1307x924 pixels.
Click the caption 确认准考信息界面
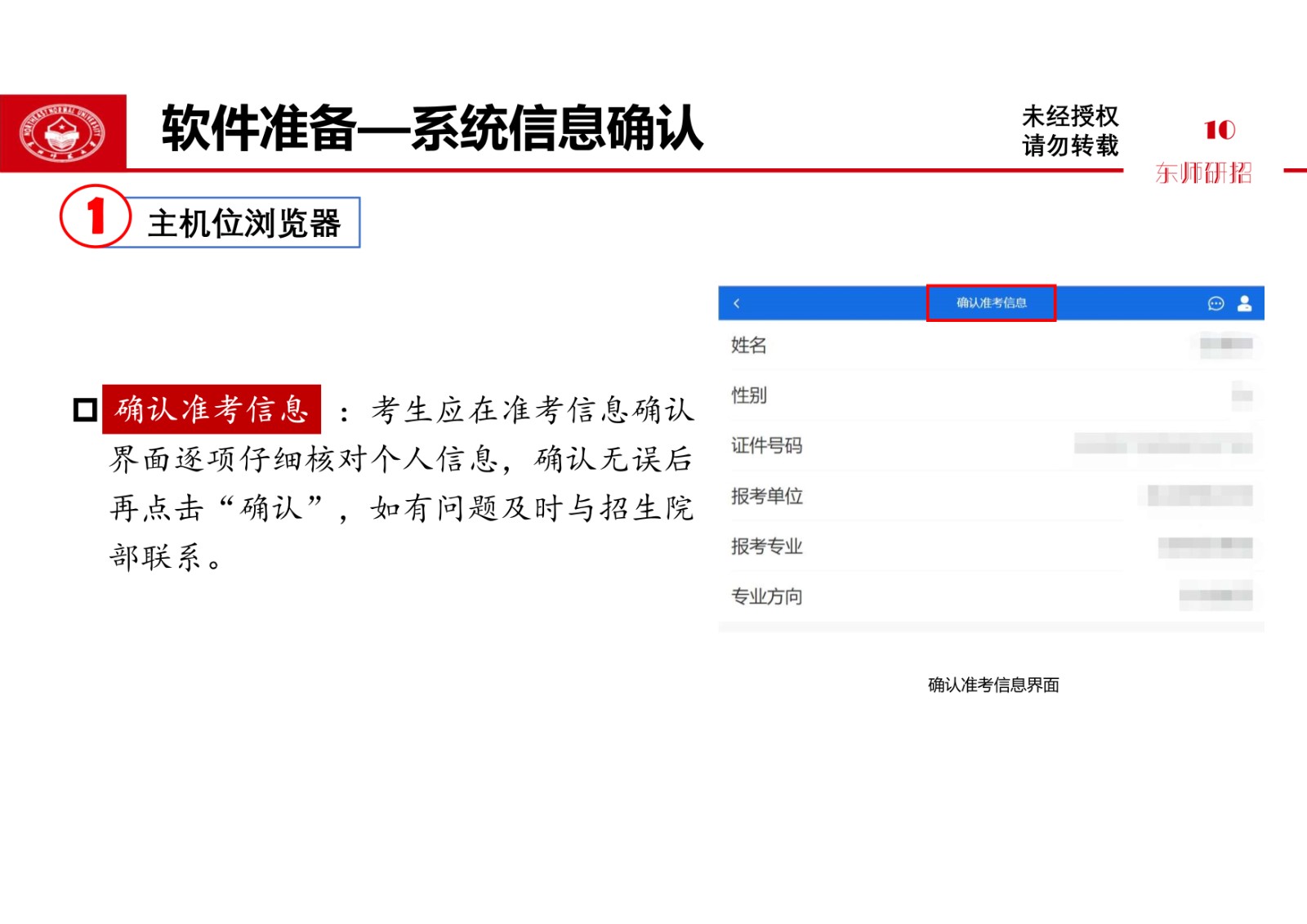point(993,685)
